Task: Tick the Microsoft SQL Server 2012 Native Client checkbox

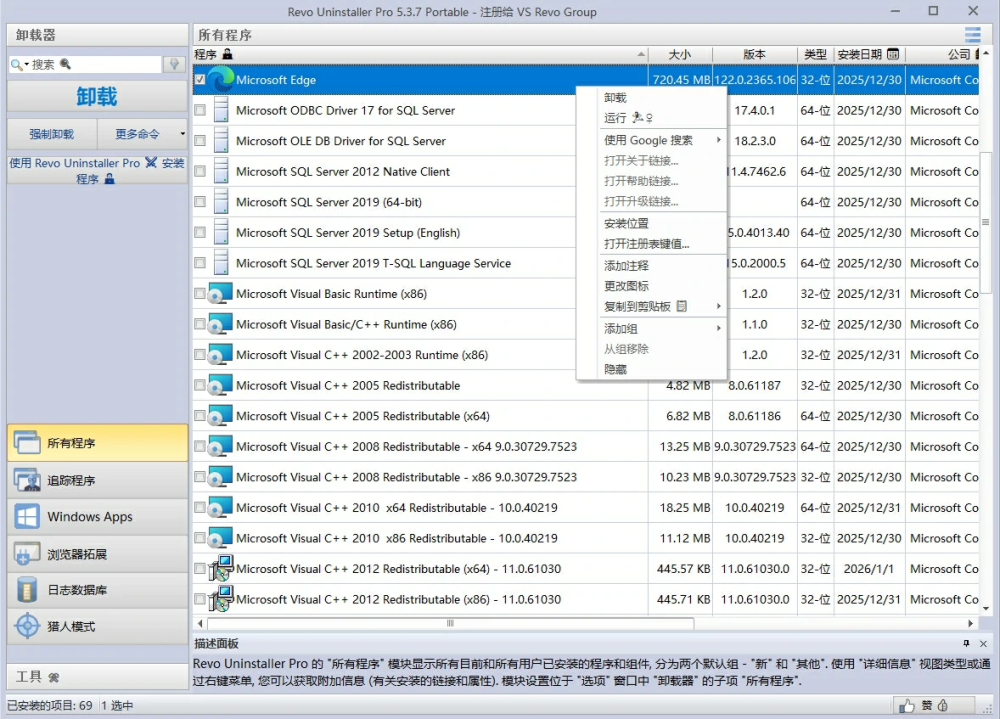Action: 200,172
